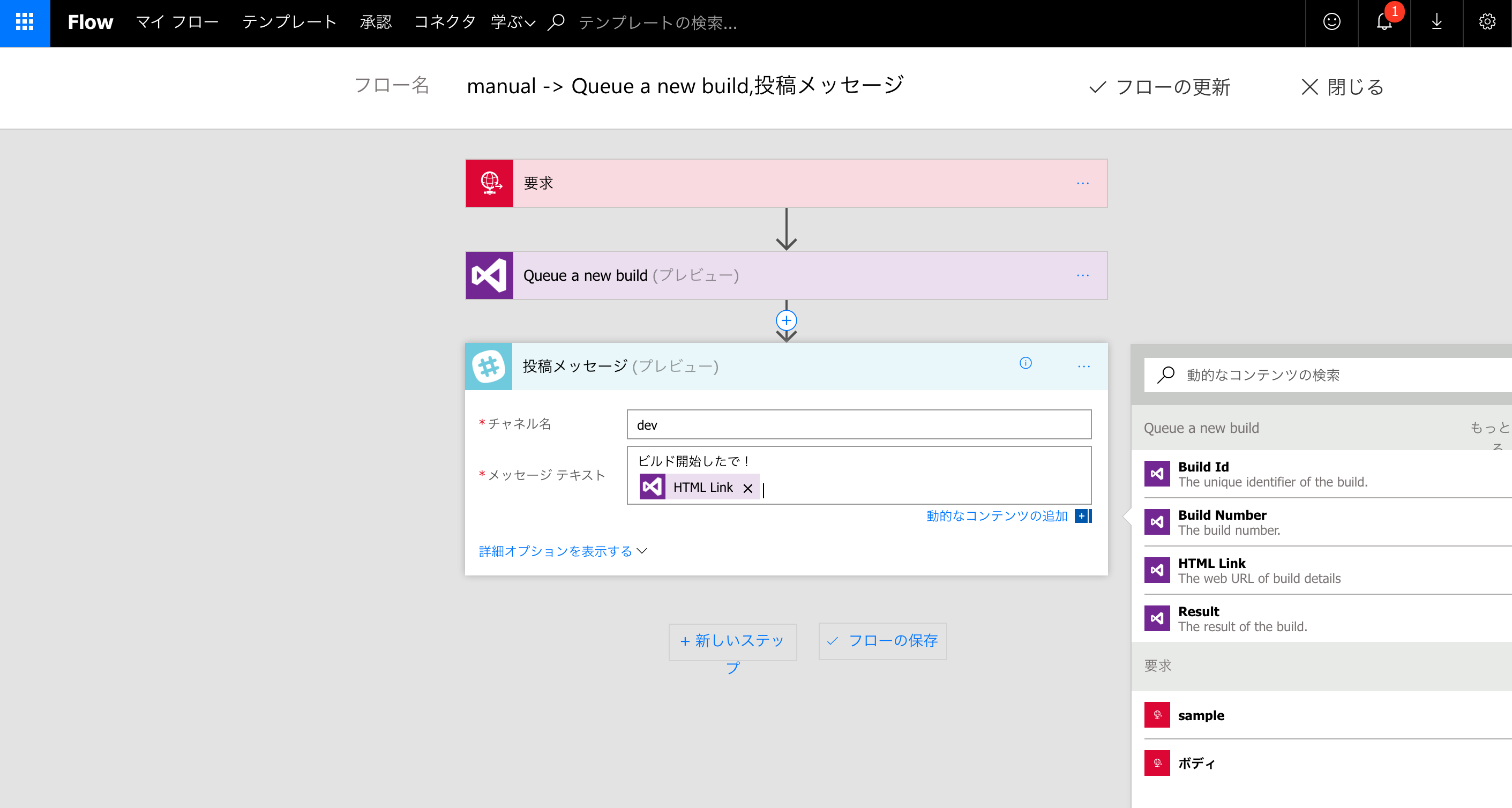Image resolution: width=1512 pixels, height=808 pixels.
Task: Open the notifications bell
Action: click(x=1384, y=23)
